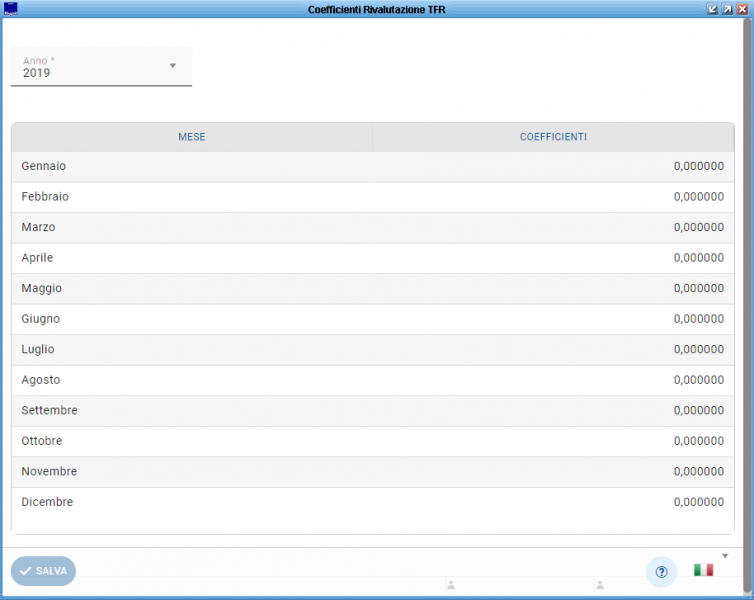Viewport: 754px width, 600px height.
Task: Edit the Luglio coefficient value 0,000000
Action: click(699, 350)
